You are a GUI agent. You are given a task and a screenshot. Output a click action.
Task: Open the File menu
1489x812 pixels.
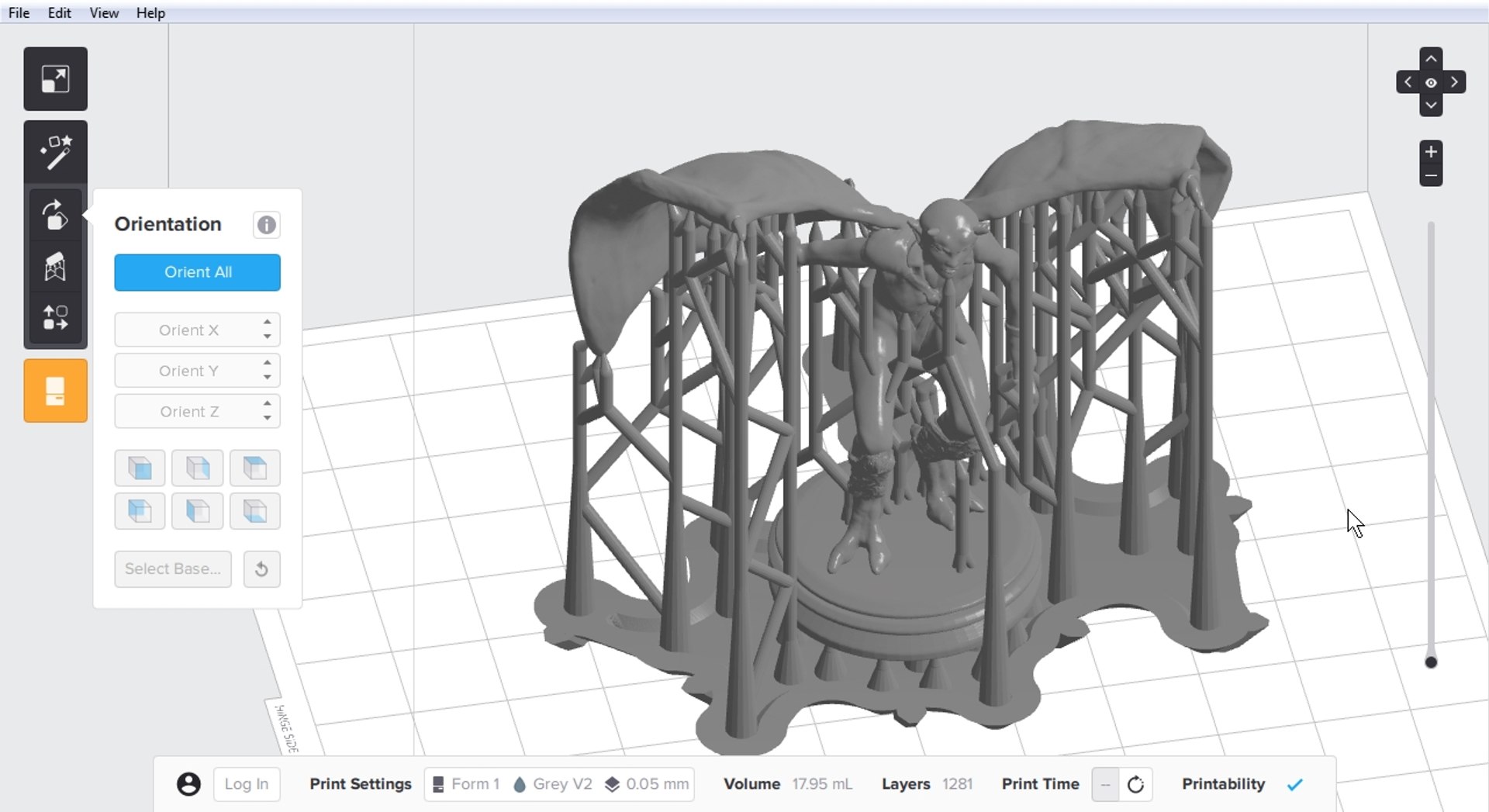tap(19, 12)
